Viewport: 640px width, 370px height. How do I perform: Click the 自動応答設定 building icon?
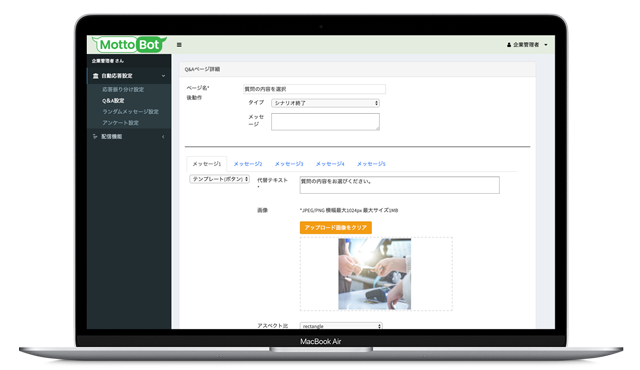pos(96,76)
